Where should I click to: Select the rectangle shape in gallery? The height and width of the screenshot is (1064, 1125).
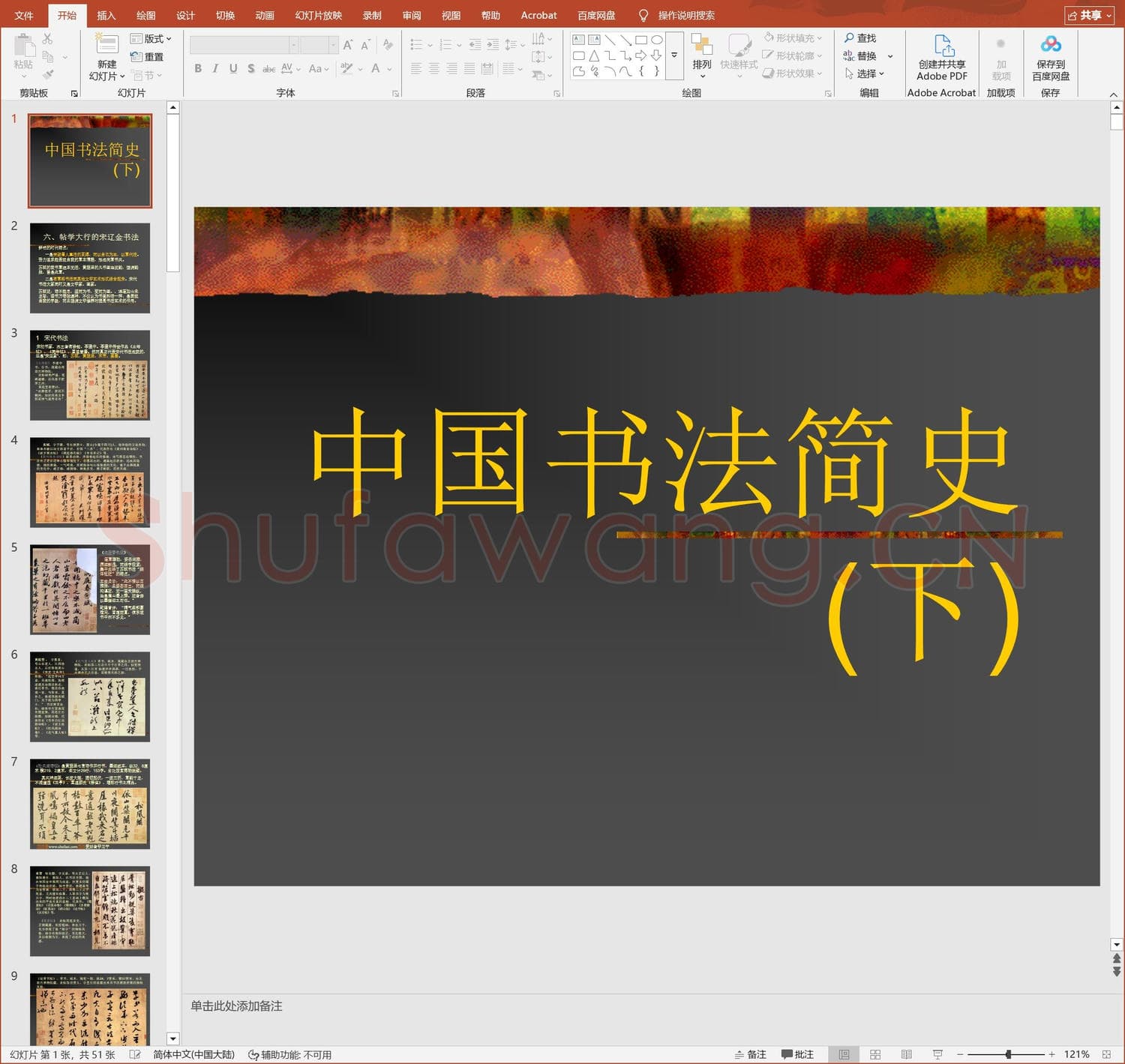coord(640,40)
